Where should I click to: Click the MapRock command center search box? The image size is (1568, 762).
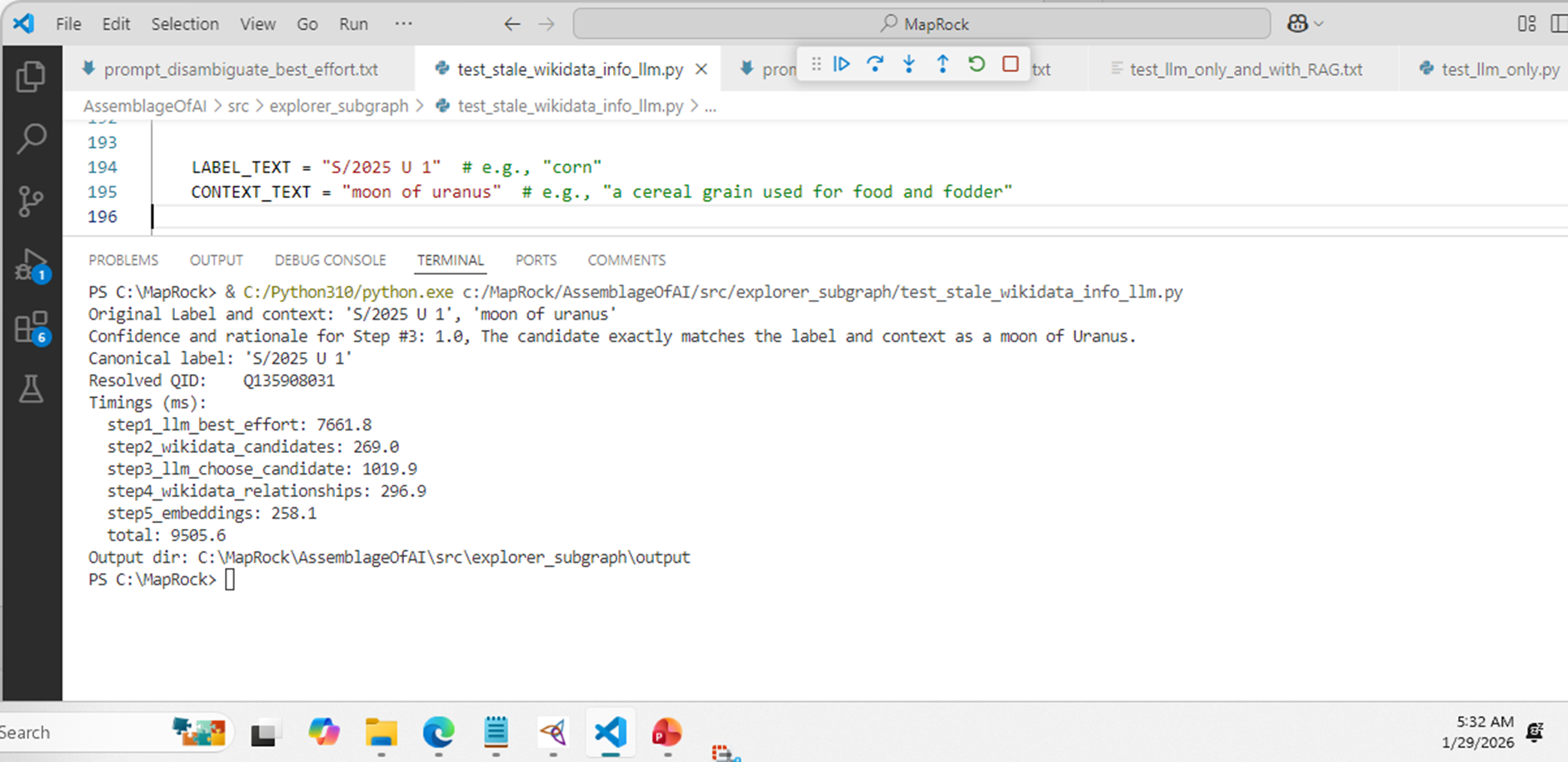921,24
